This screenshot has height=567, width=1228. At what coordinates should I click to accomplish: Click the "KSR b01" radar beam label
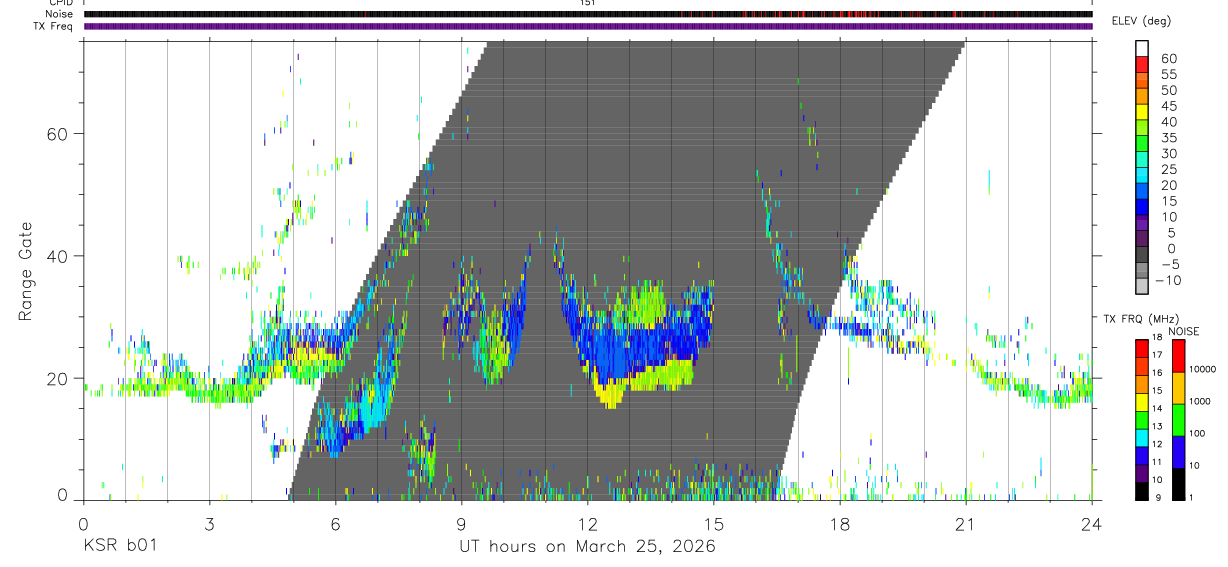pos(119,546)
